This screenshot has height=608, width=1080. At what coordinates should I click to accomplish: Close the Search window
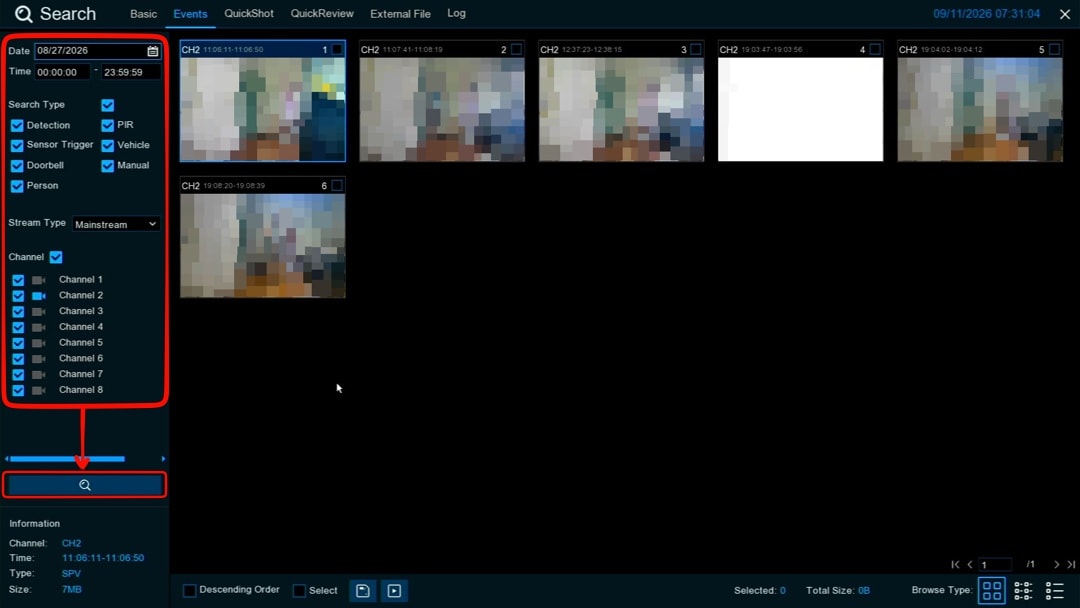(x=1065, y=14)
